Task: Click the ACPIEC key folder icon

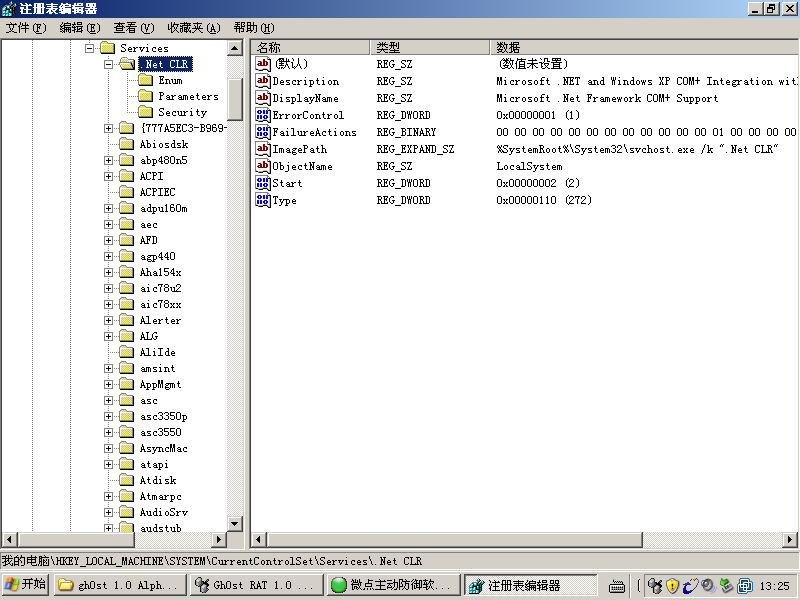Action: [127, 192]
